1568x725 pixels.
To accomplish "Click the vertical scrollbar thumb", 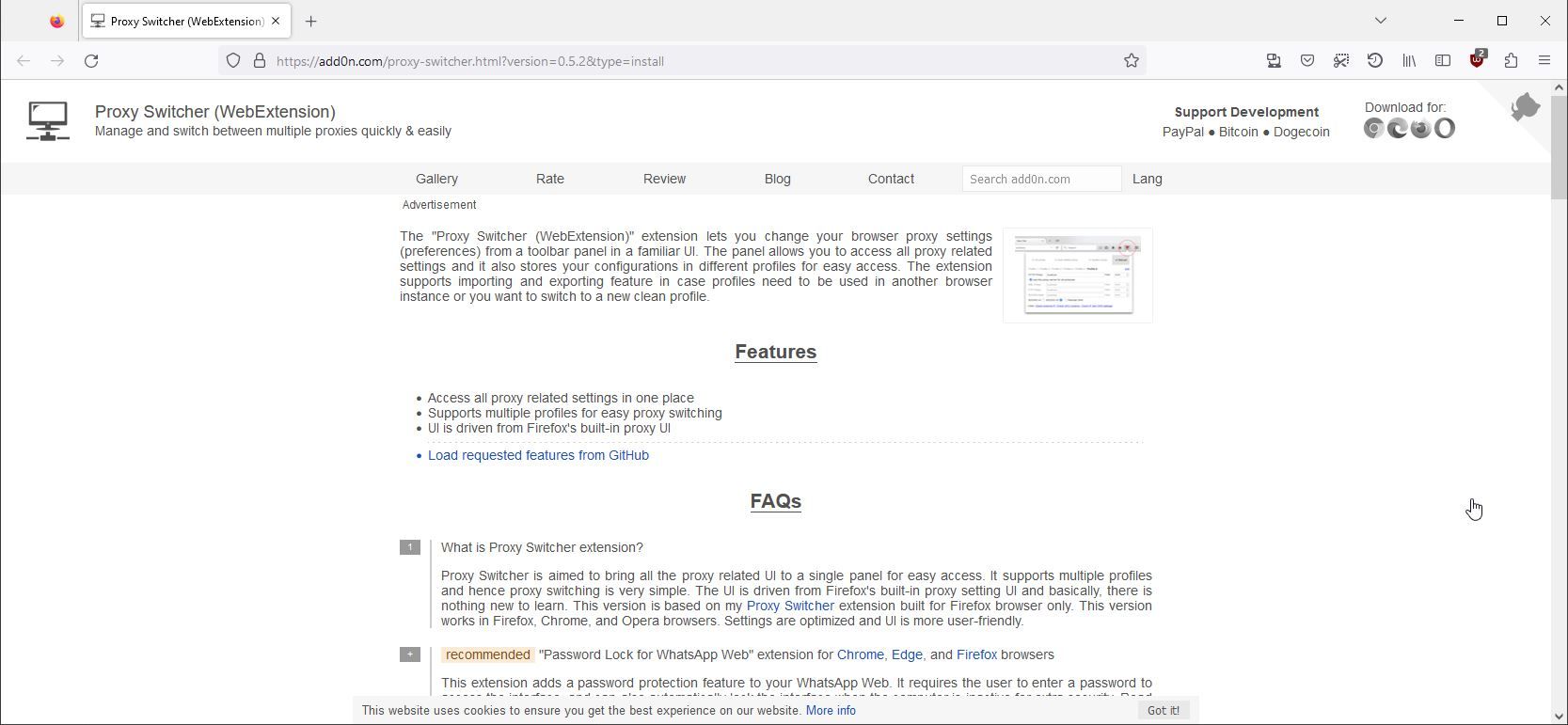I will [1559, 146].
